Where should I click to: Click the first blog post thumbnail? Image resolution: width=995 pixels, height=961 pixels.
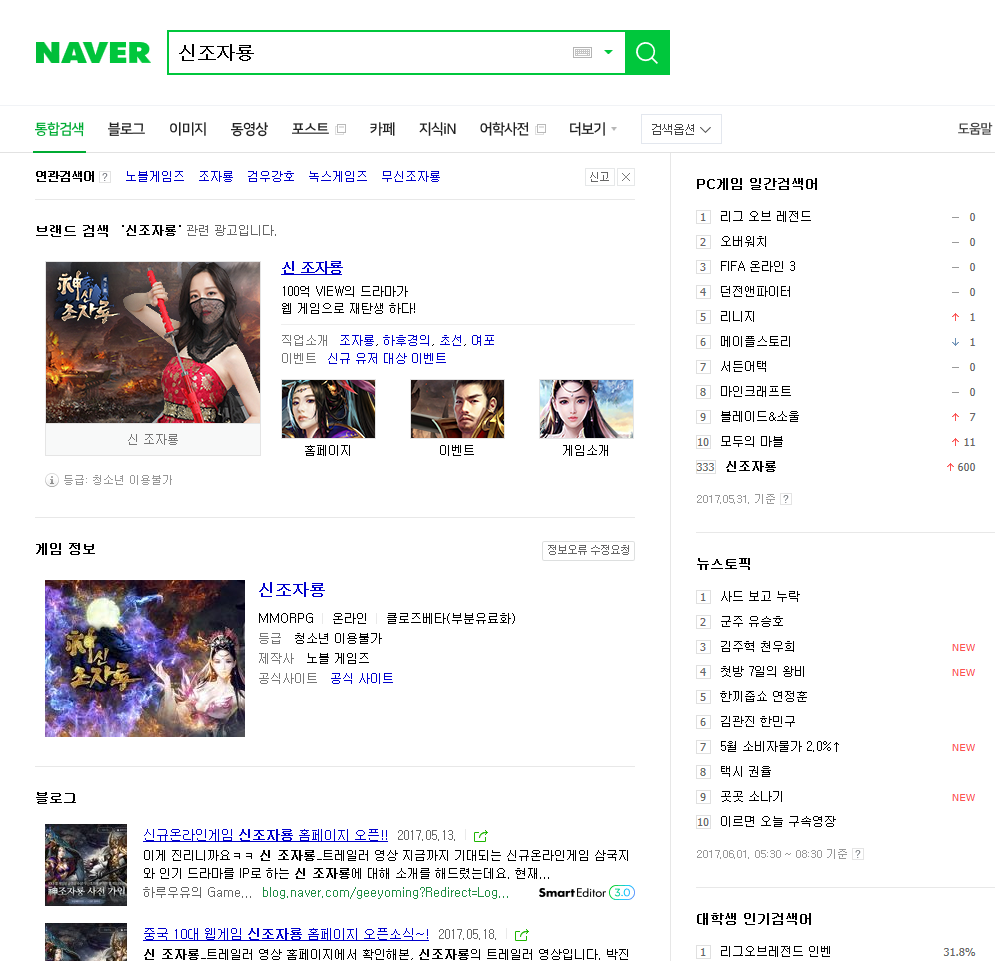coord(86,865)
